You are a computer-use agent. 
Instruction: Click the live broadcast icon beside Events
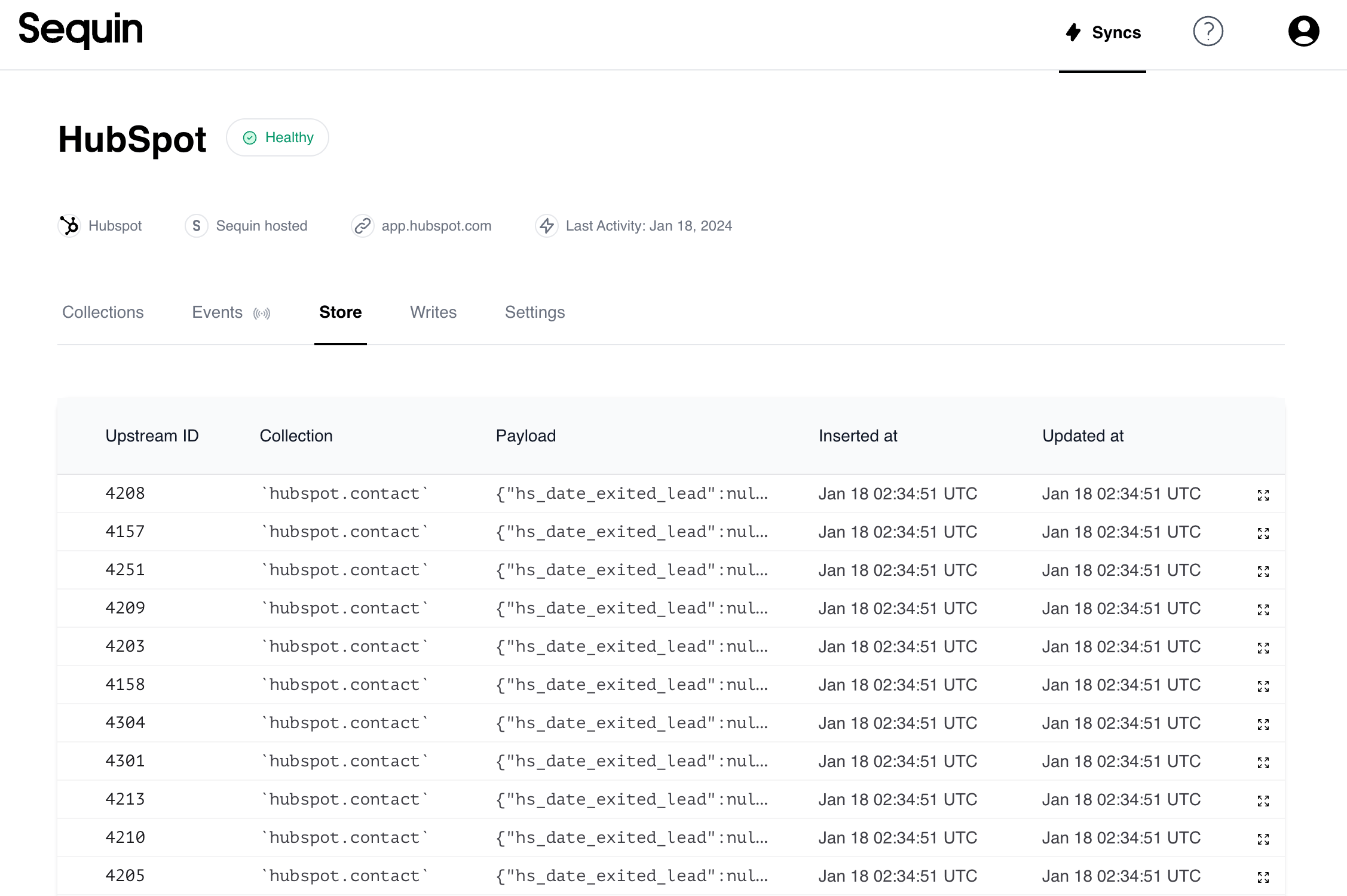[x=262, y=313]
